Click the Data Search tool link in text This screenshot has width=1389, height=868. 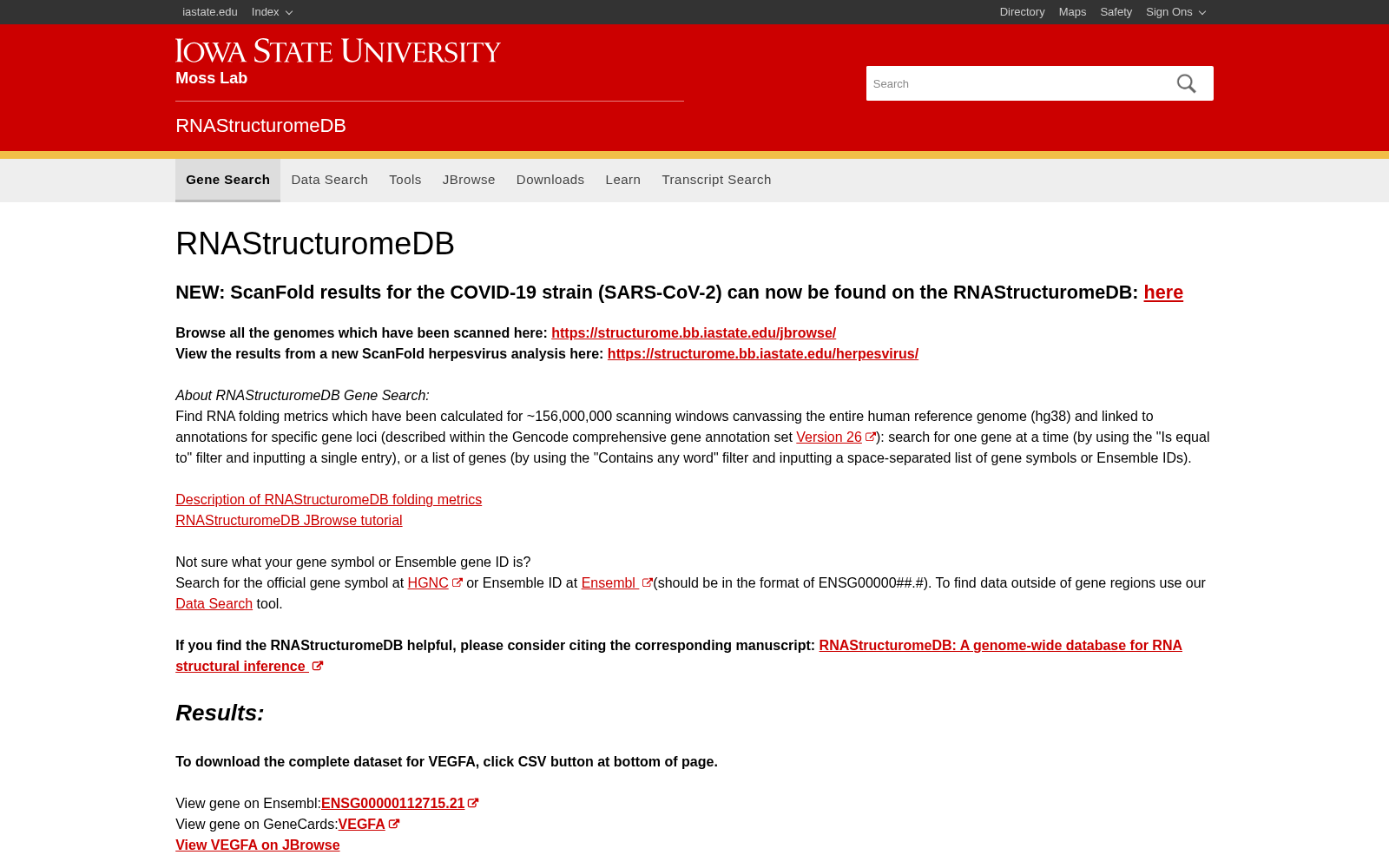(x=214, y=604)
